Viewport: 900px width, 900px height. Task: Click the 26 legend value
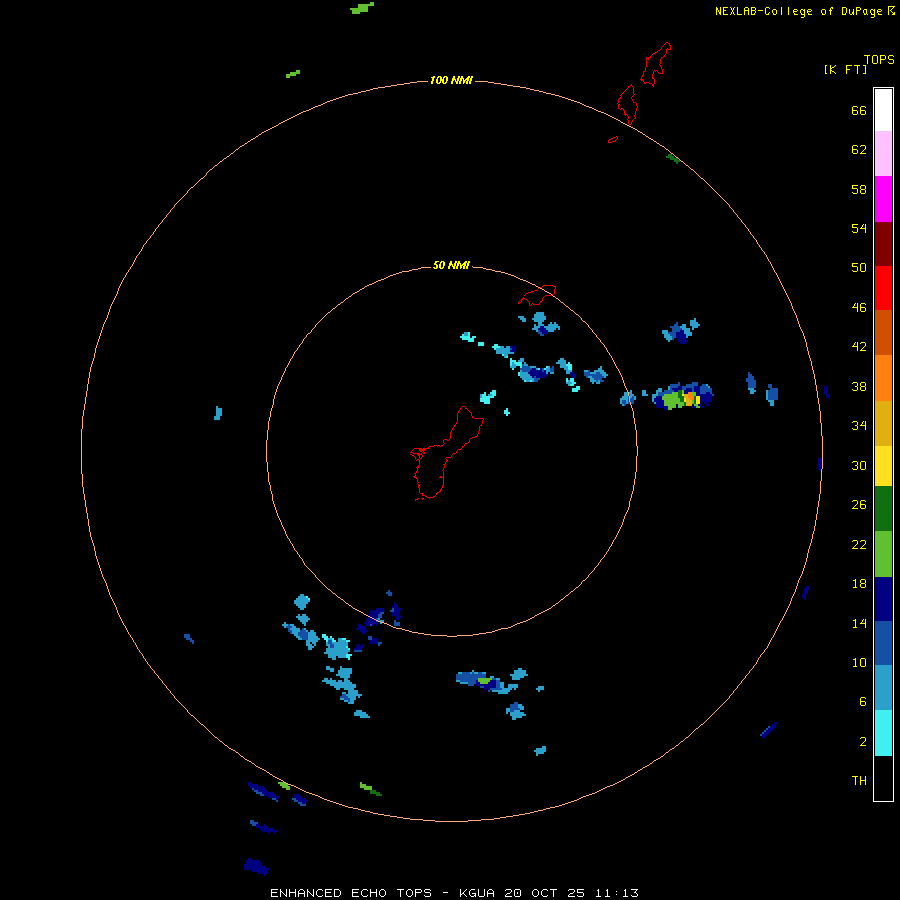[859, 505]
